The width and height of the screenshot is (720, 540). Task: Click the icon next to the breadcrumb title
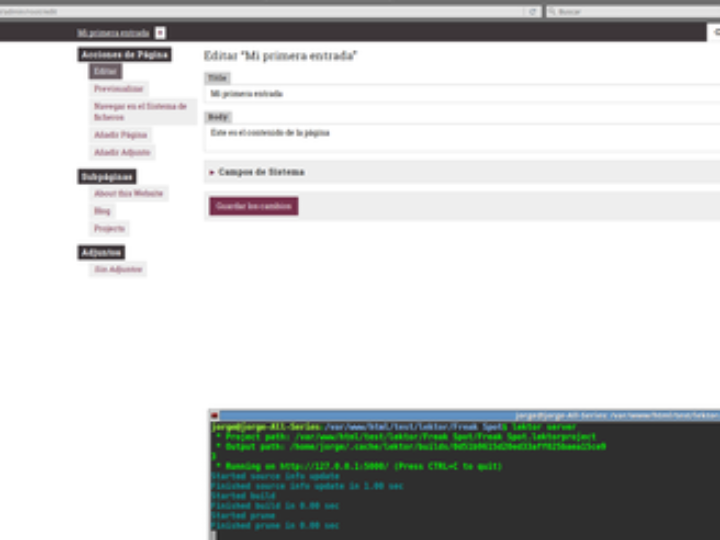(x=161, y=33)
